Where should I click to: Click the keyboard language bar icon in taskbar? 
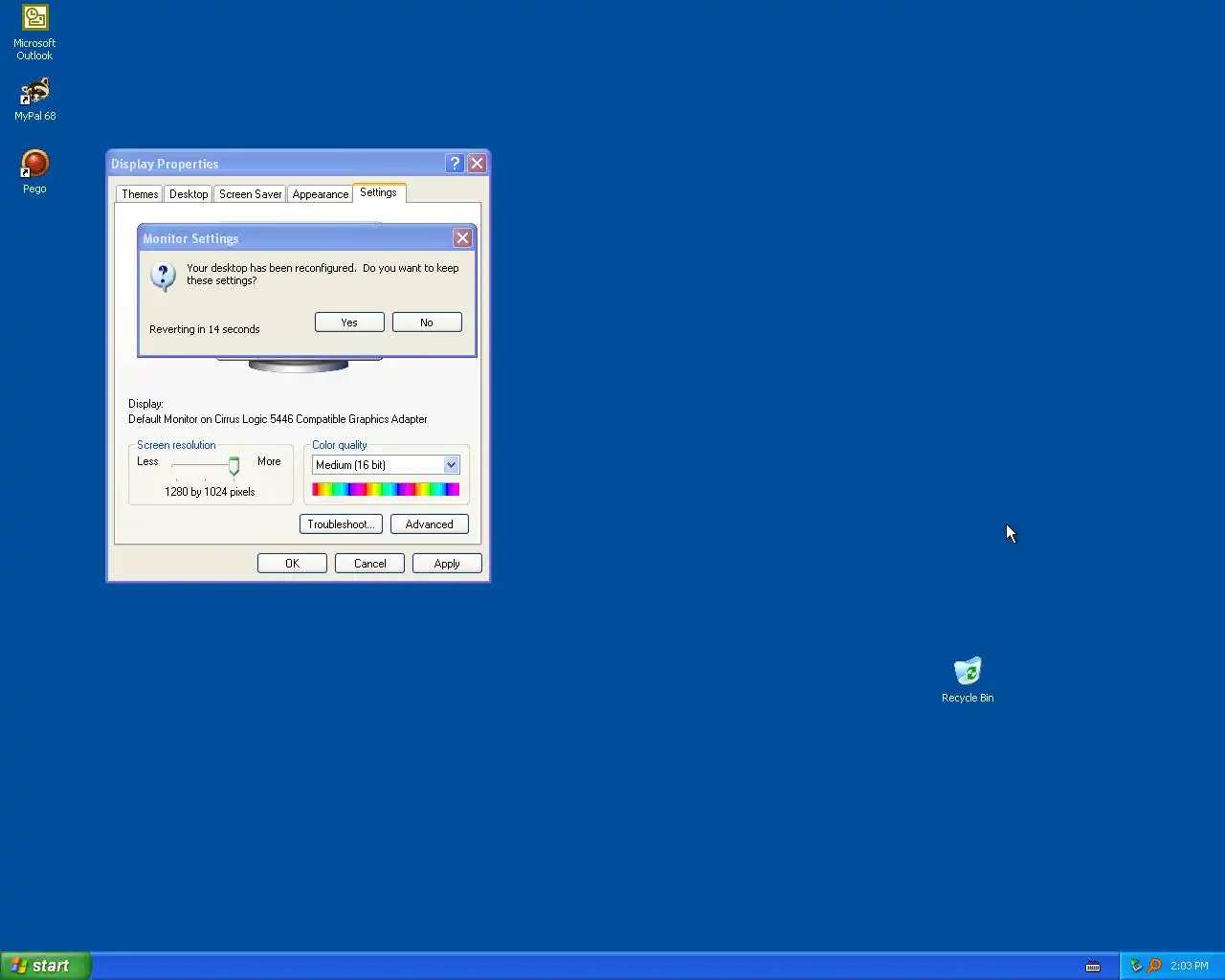(x=1093, y=967)
